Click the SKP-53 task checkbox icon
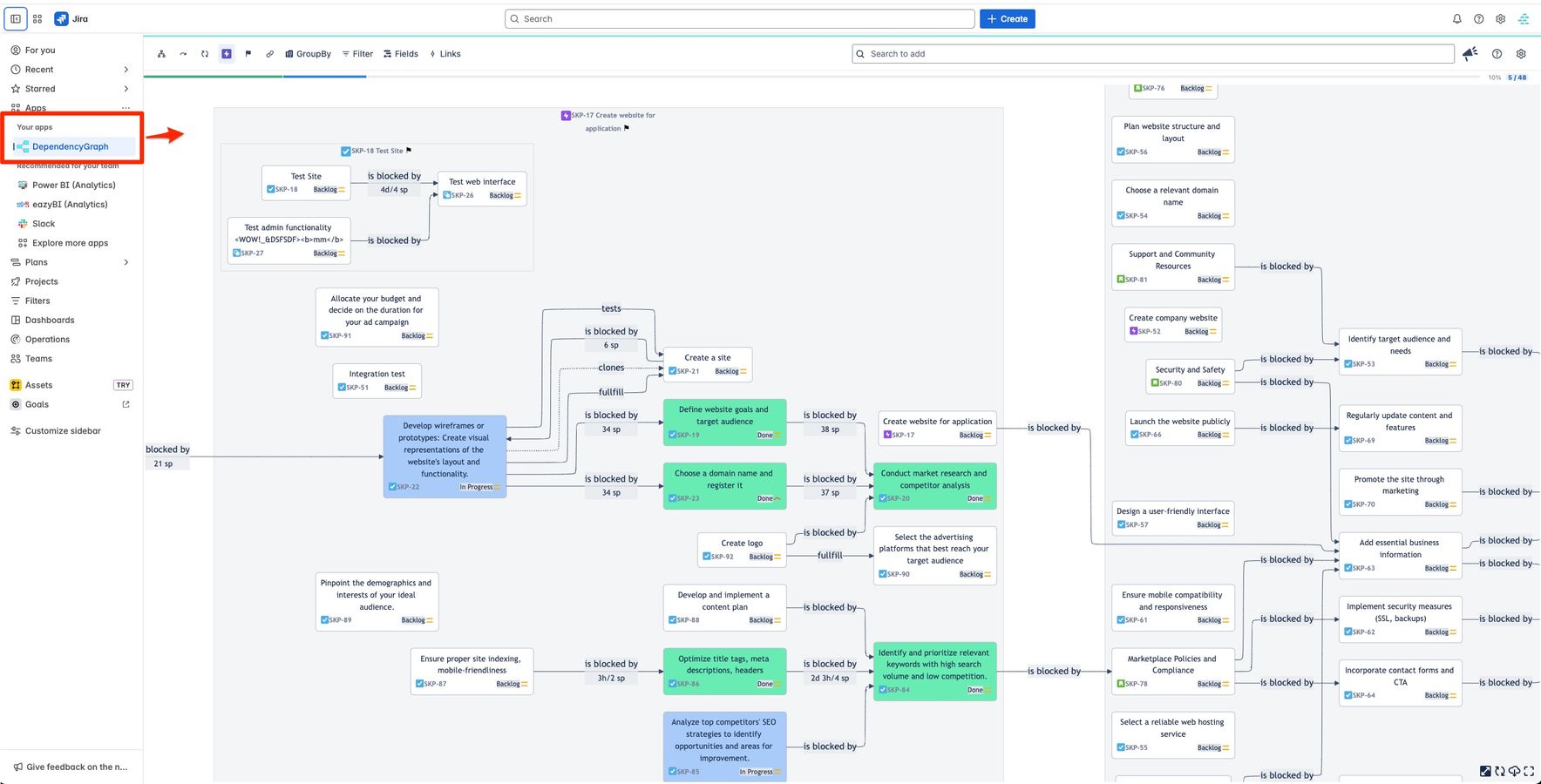Image resolution: width=1541 pixels, height=784 pixels. (1348, 364)
